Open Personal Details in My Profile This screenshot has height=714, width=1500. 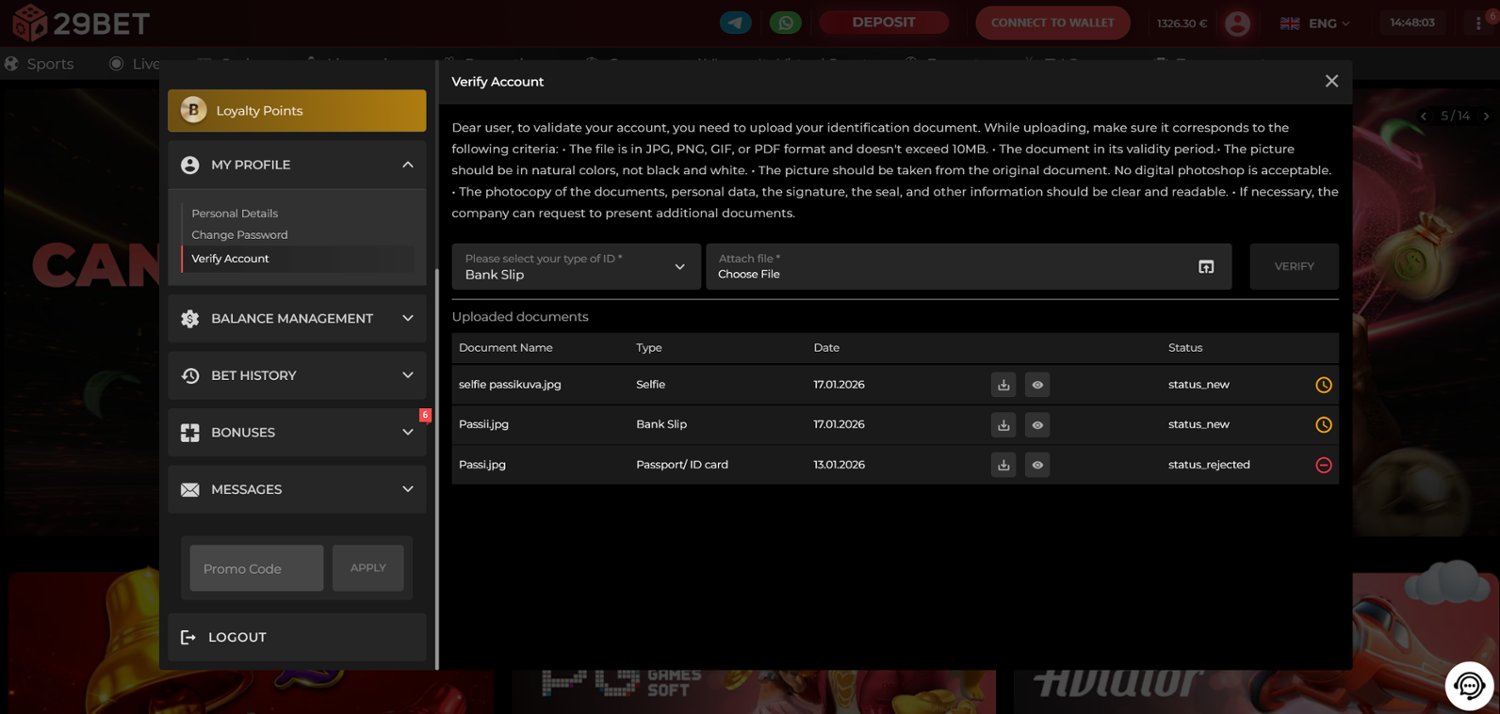pos(235,213)
